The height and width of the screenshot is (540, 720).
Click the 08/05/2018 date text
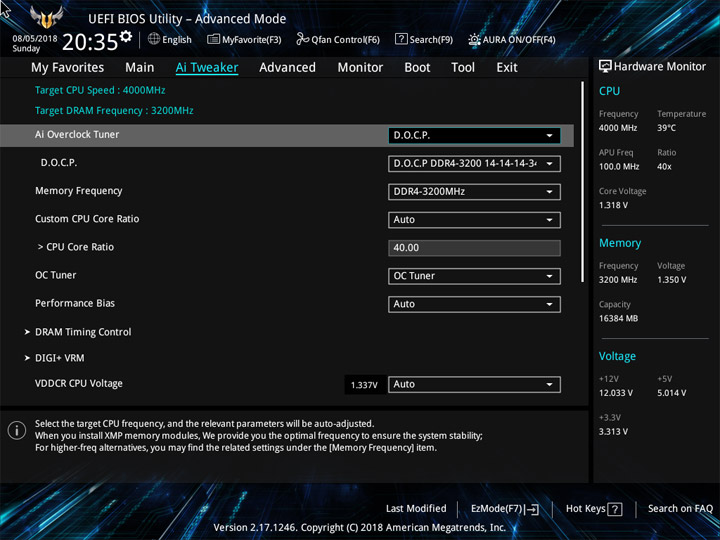pos(35,39)
